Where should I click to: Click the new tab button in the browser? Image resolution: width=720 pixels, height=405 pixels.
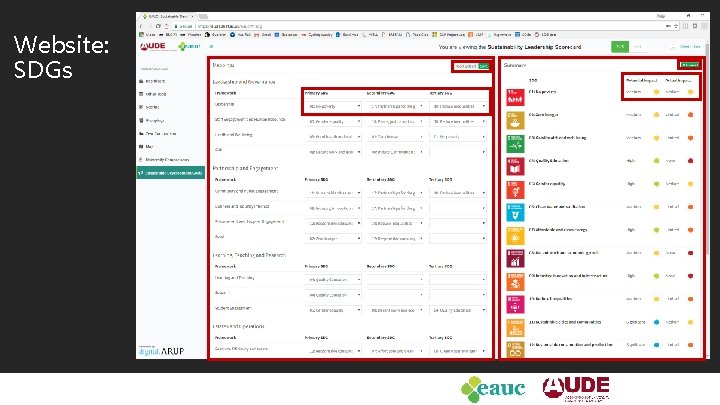203,17
